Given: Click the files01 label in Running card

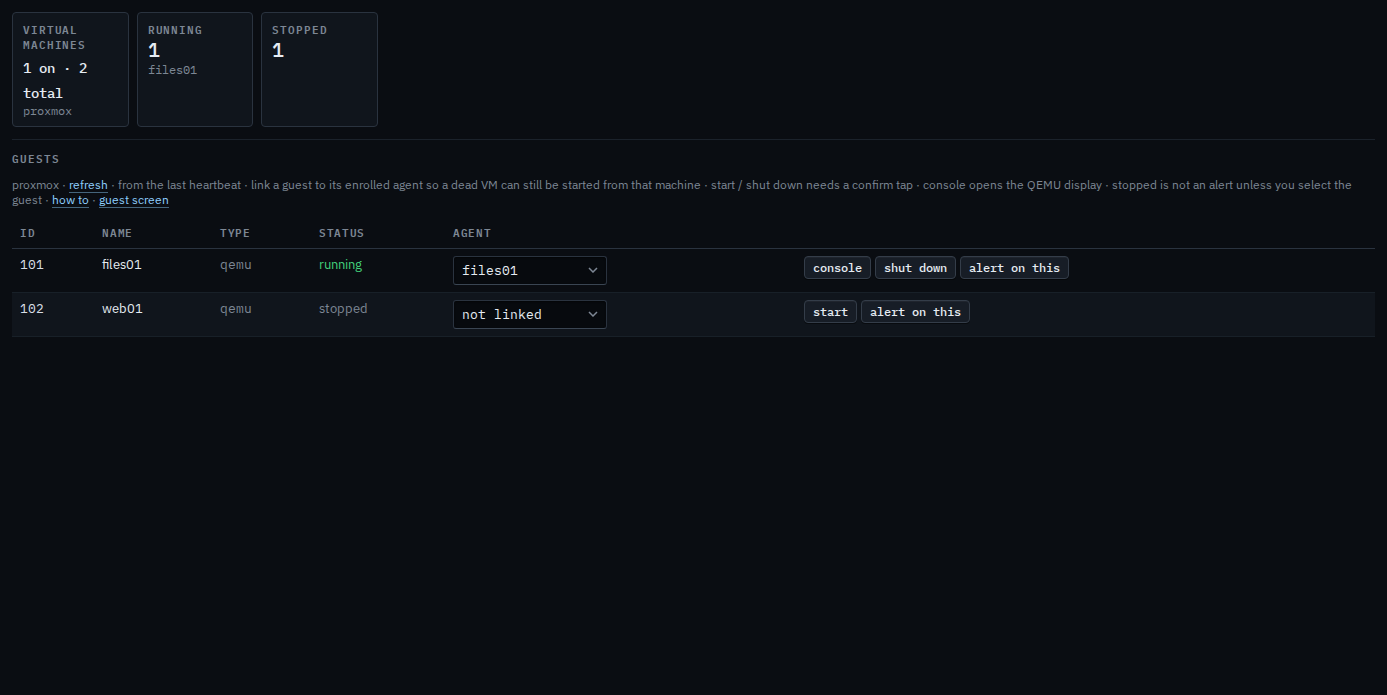Looking at the screenshot, I should coord(172,70).
